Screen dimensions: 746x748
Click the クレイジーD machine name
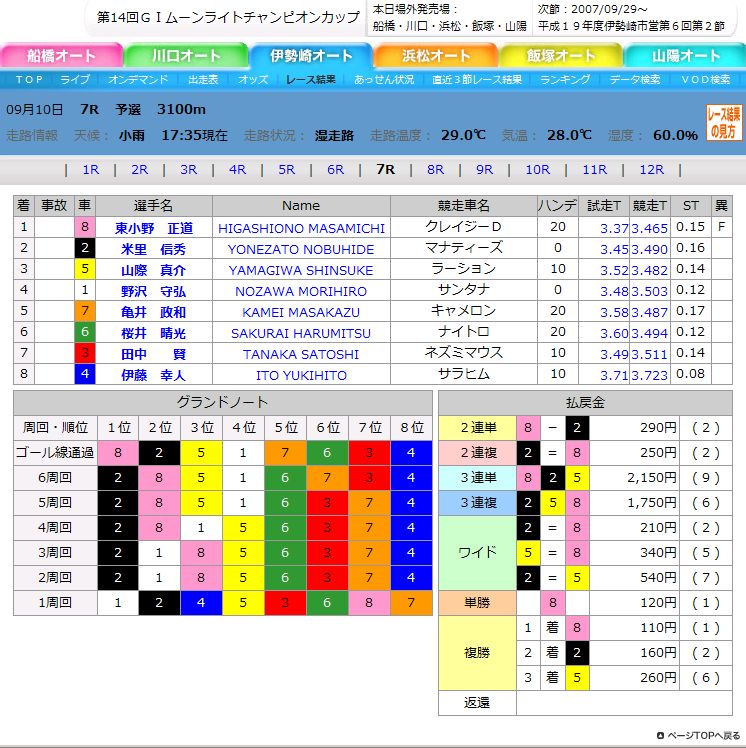point(464,227)
